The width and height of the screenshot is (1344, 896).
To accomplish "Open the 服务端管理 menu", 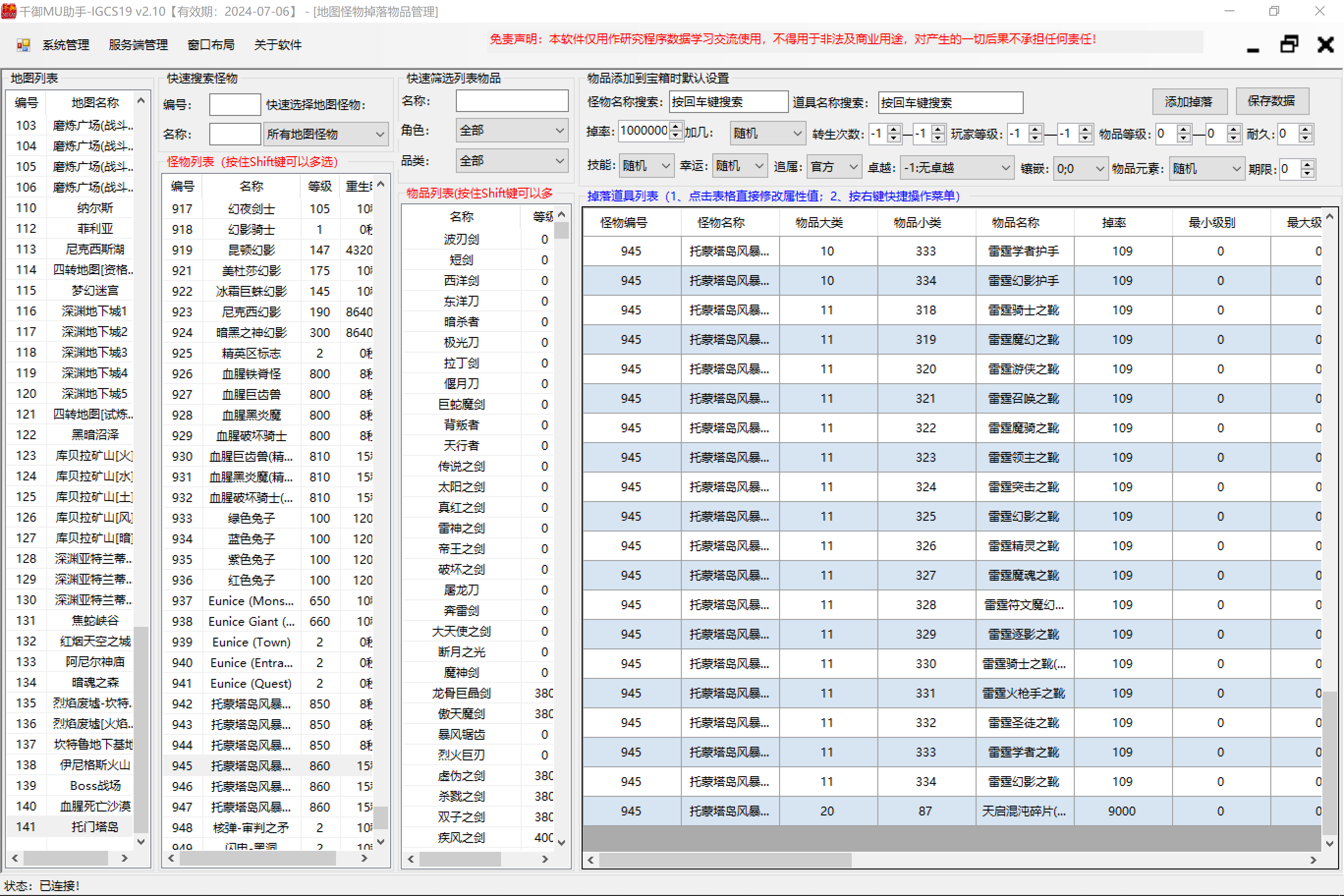I will coord(139,45).
